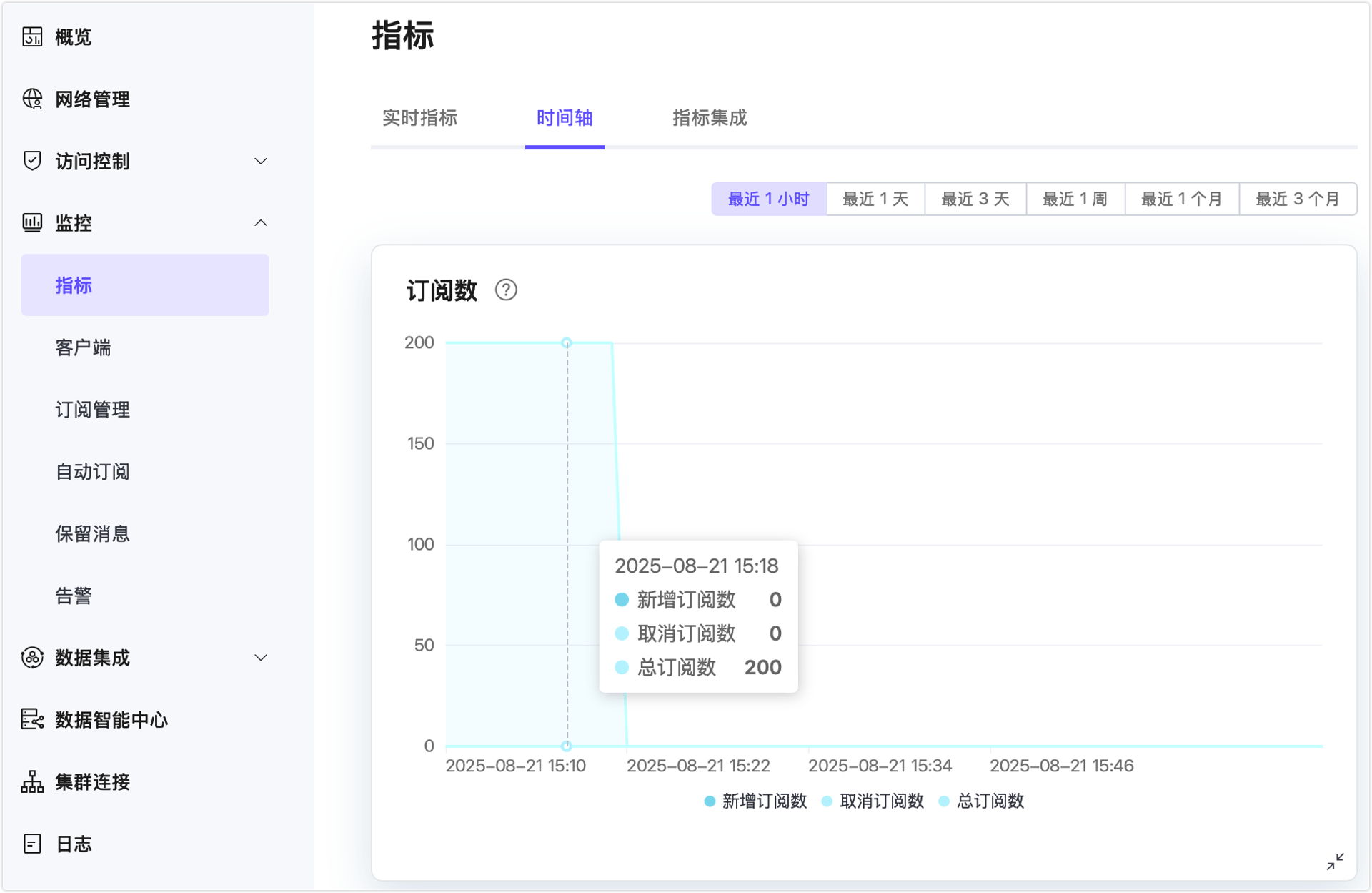Screen dimensions: 1372x893
Task: Click the Overview (概览) dashboard icon
Action: point(32,36)
